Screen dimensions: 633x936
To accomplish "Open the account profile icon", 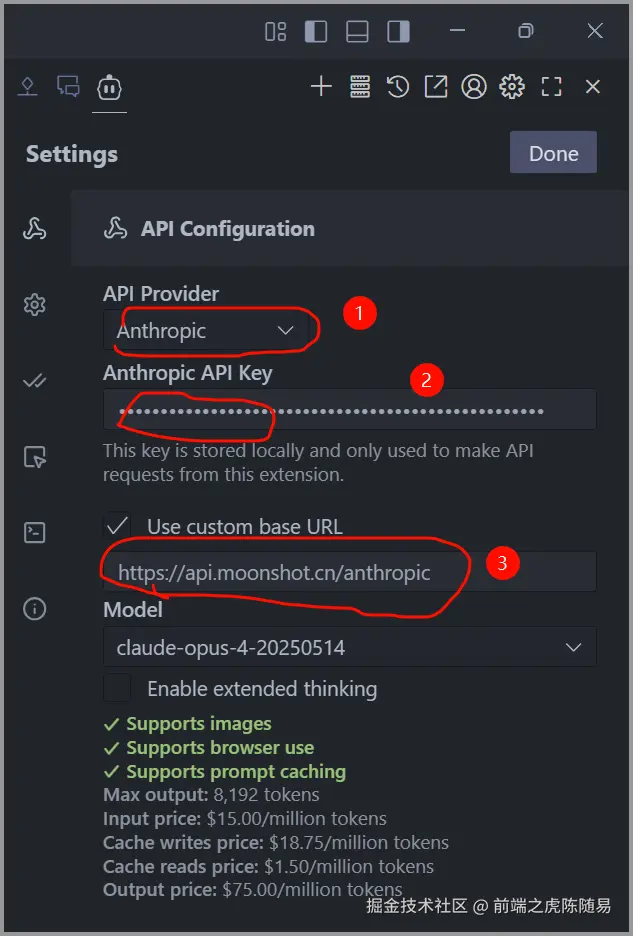I will [x=473, y=87].
